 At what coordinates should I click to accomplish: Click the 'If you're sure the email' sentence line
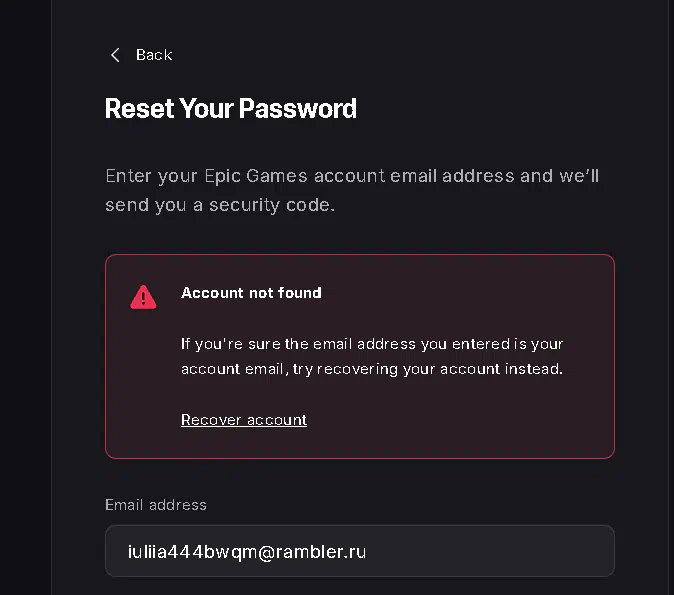(372, 344)
